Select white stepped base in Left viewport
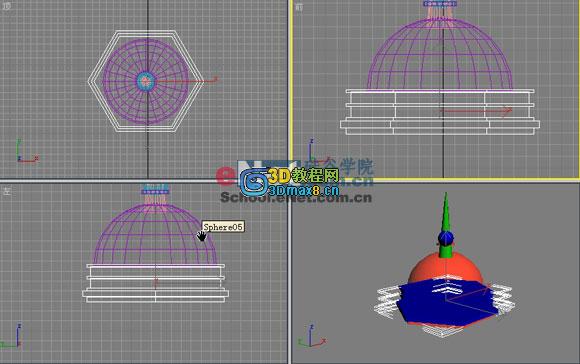580x364 pixels. (155, 283)
